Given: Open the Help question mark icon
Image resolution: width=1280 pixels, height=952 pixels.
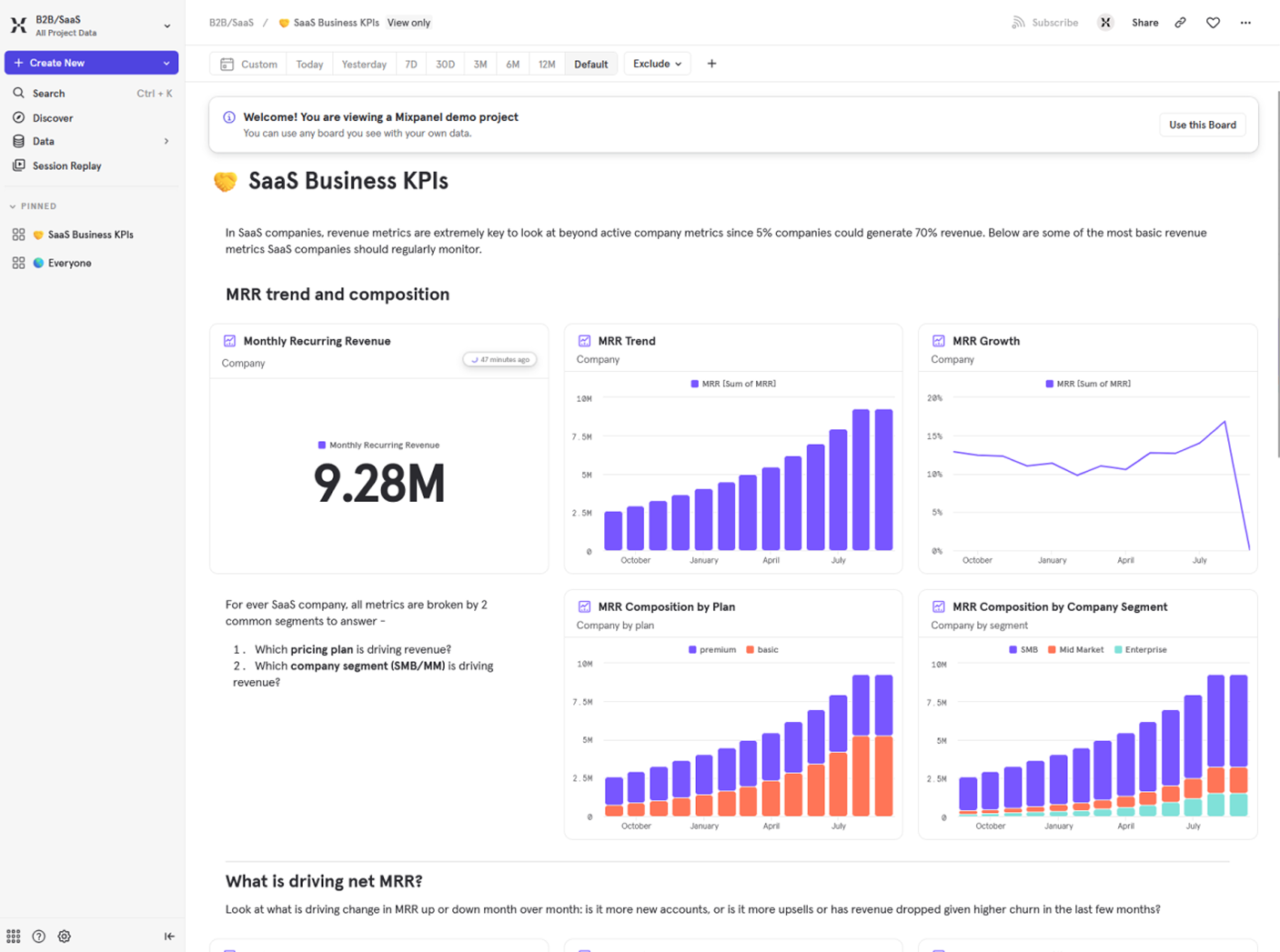Looking at the screenshot, I should 38,936.
